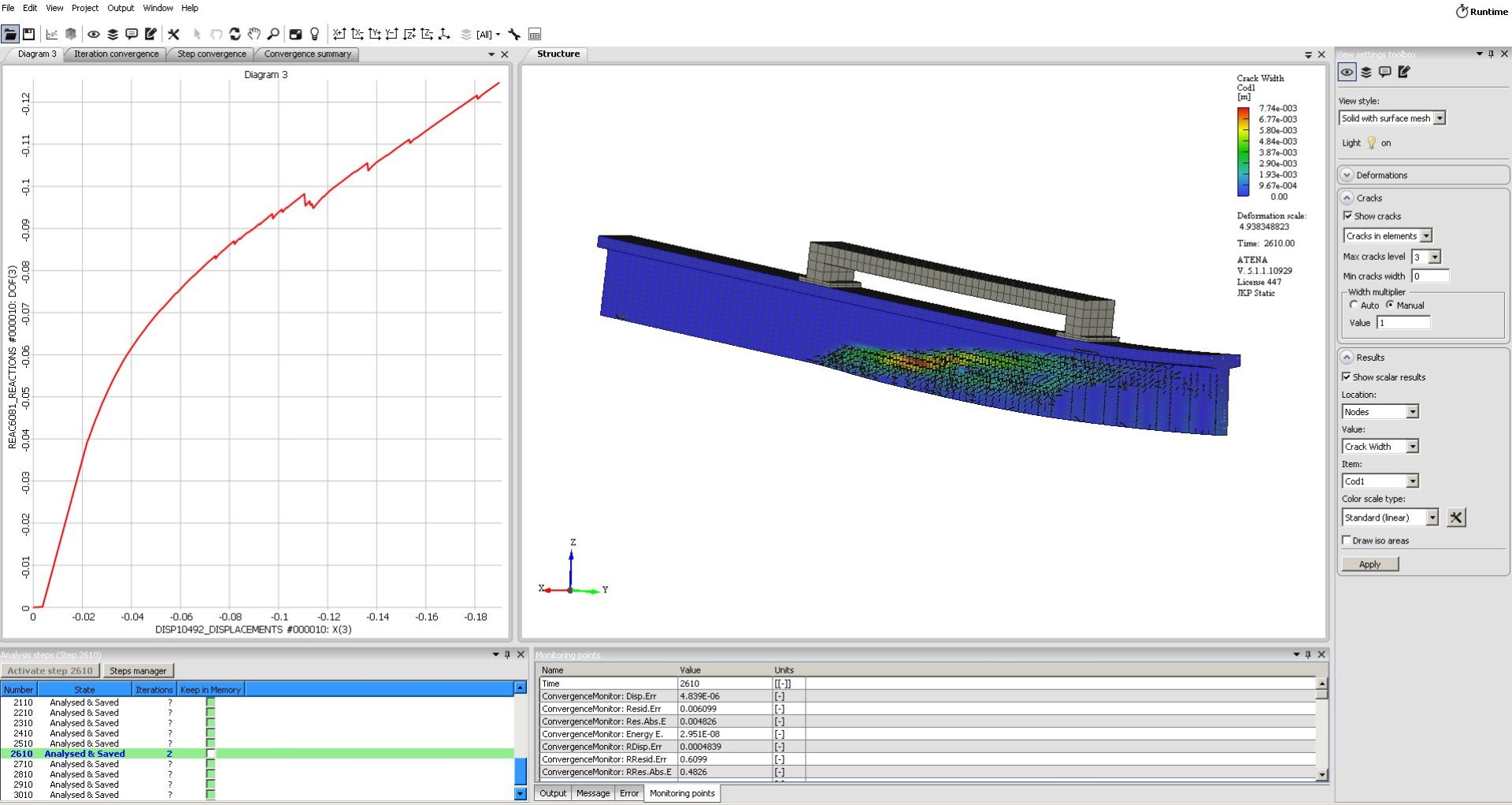
Task: Click the eye view icon in main toolbar
Action: click(94, 34)
